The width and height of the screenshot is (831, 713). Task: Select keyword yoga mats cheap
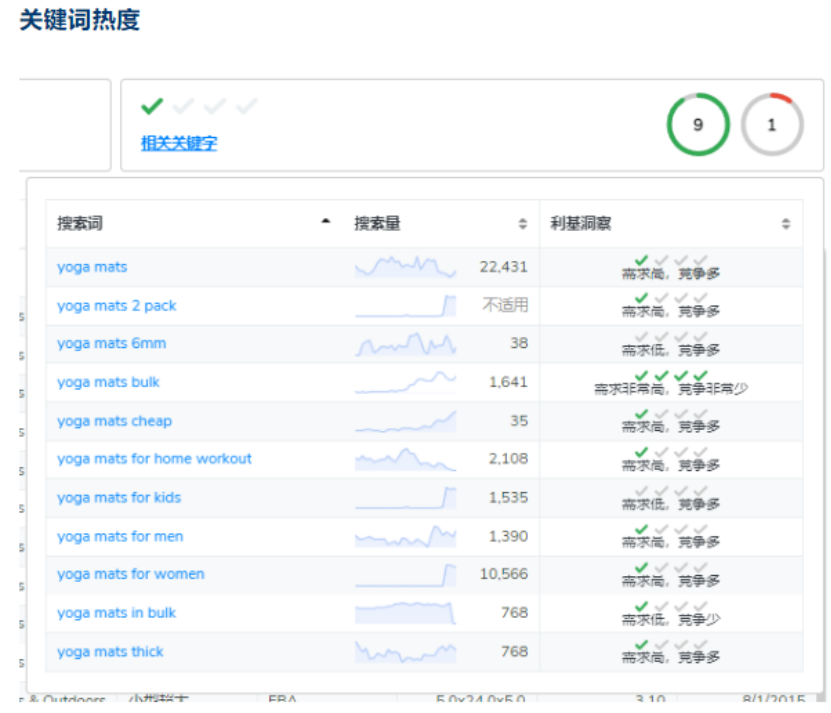tap(114, 421)
